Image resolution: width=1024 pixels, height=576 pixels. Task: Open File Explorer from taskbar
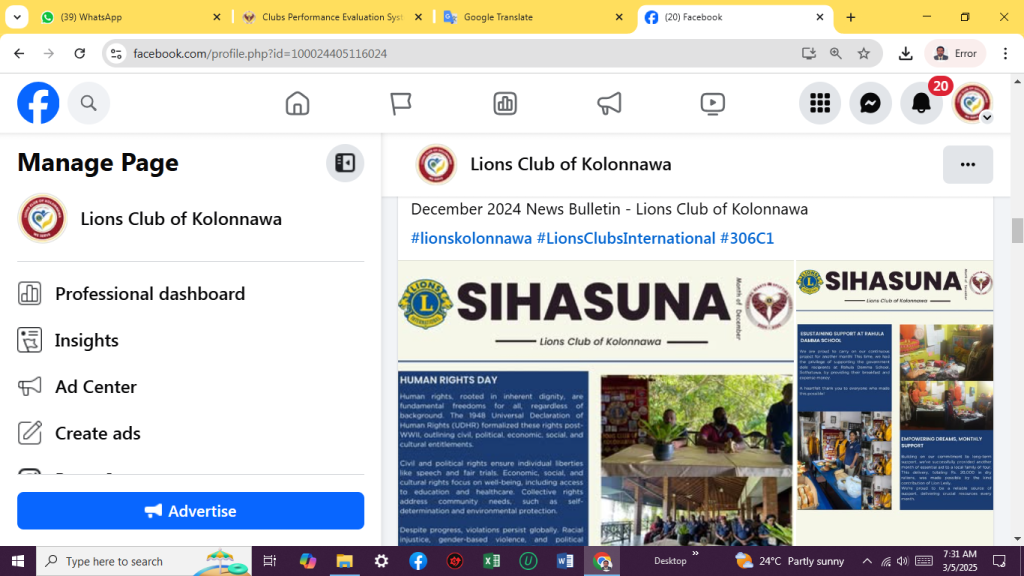(x=344, y=561)
